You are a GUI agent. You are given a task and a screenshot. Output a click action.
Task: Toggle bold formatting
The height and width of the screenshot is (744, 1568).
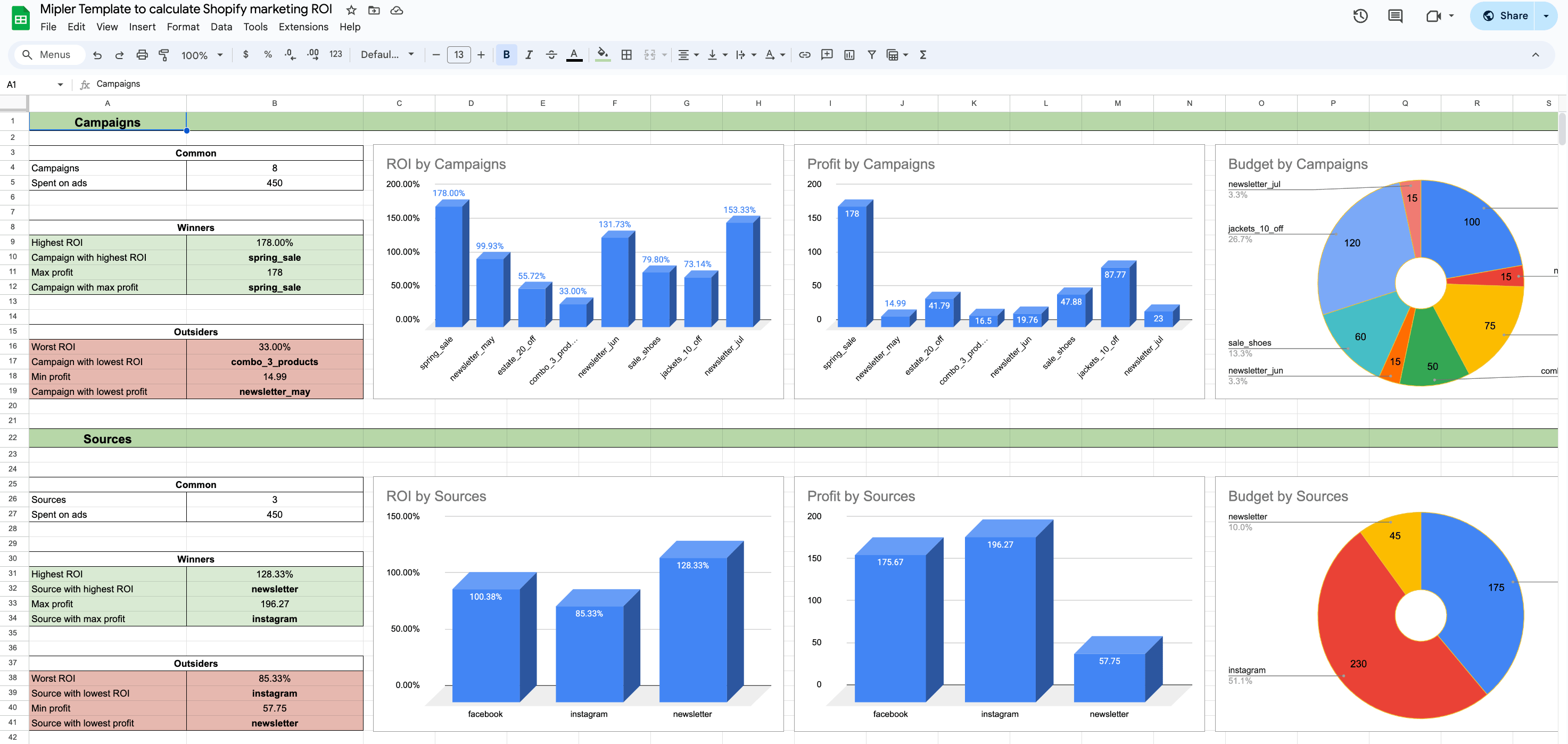pyautogui.click(x=506, y=55)
